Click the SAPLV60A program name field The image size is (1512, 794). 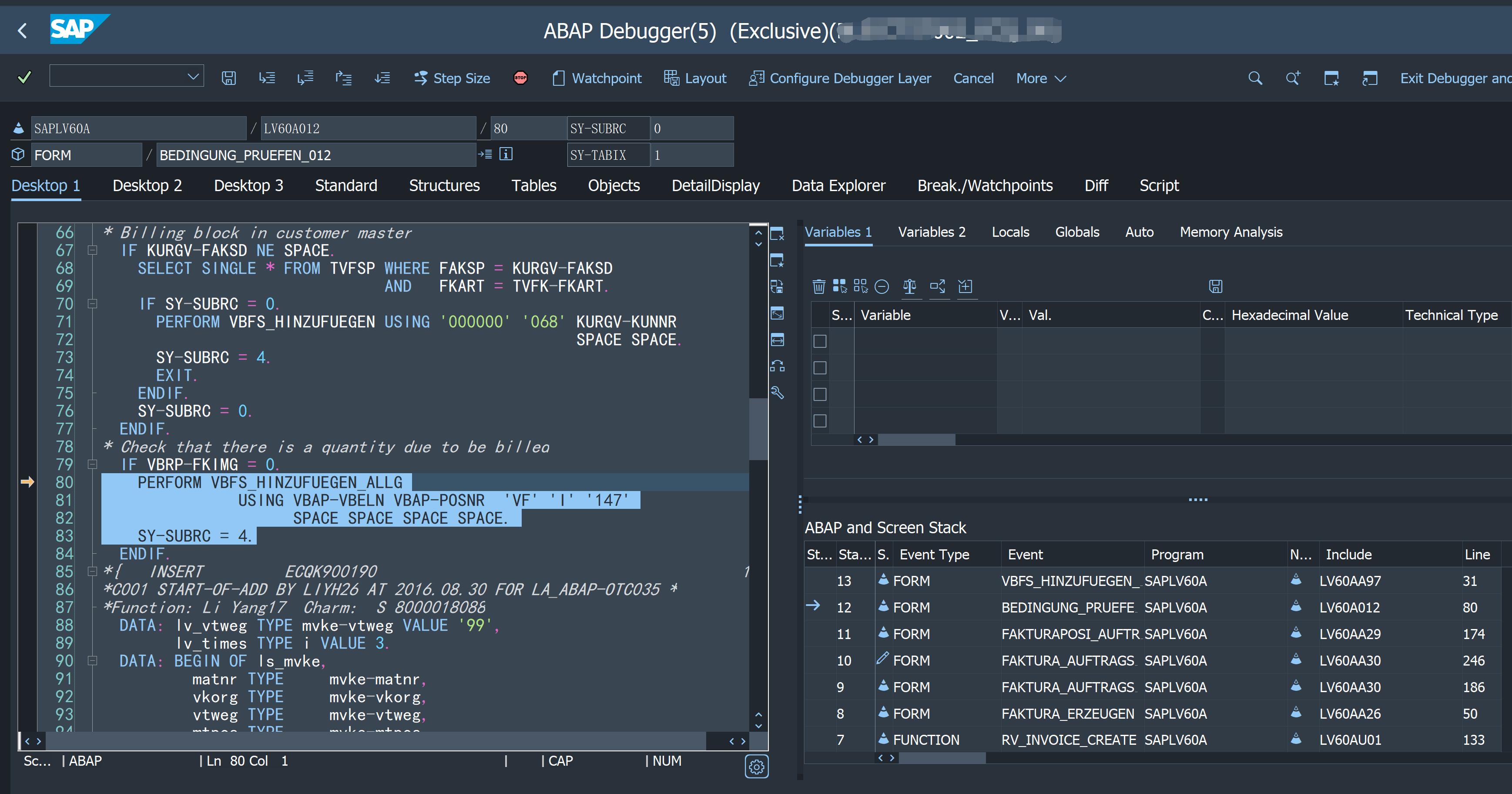coord(138,128)
